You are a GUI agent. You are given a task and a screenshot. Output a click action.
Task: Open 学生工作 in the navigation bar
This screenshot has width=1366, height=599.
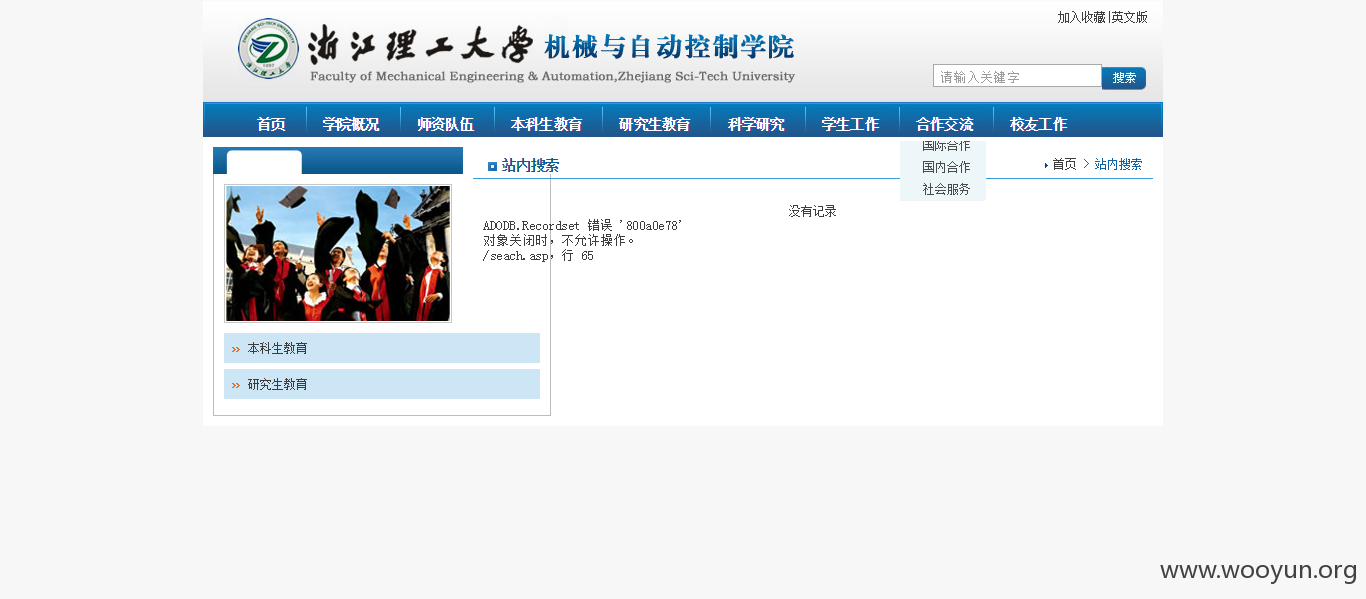[x=850, y=124]
